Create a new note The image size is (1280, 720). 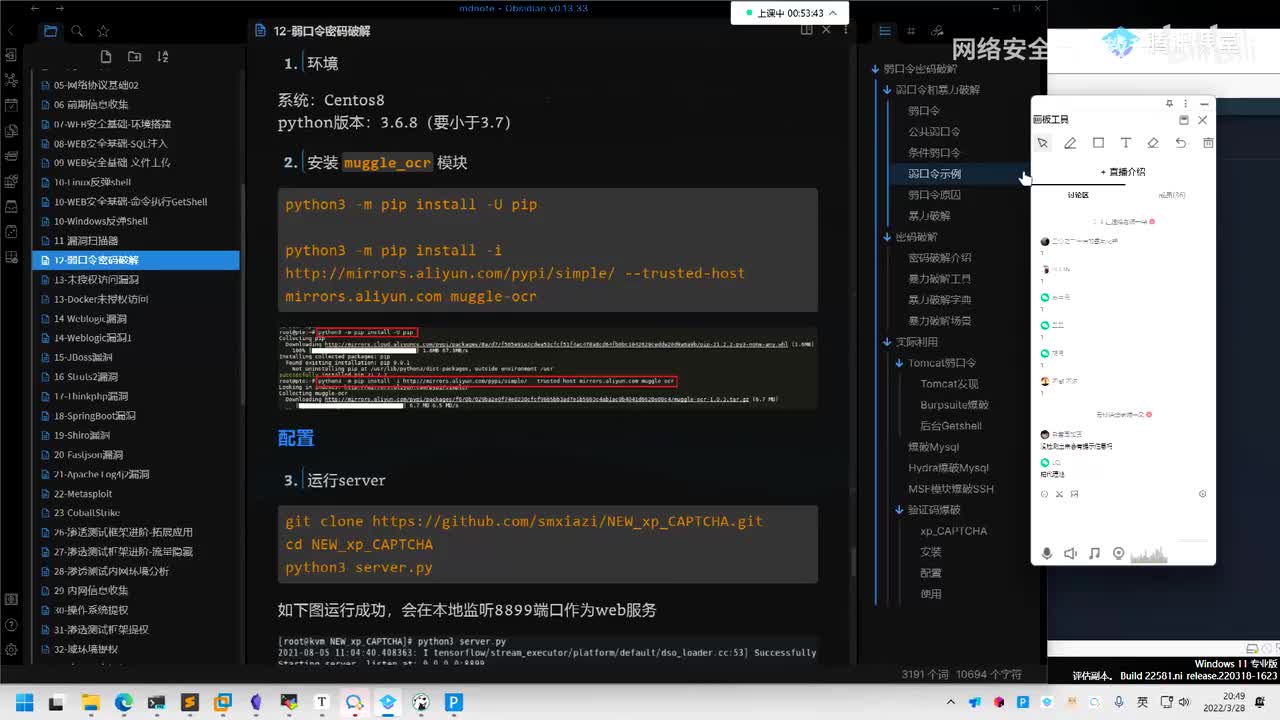point(106,57)
